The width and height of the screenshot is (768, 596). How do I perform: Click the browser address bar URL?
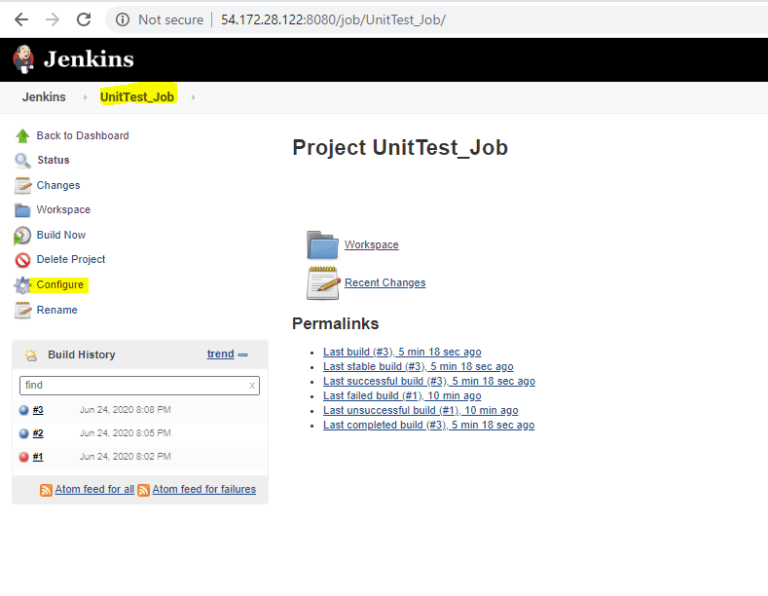tap(333, 20)
